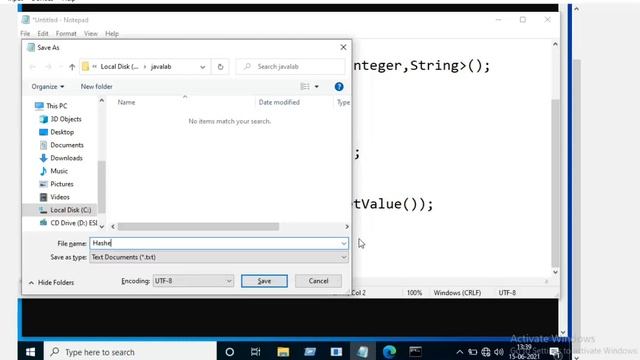Open the change view dropdown arrow
This screenshot has width=640, height=360.
coord(317,87)
